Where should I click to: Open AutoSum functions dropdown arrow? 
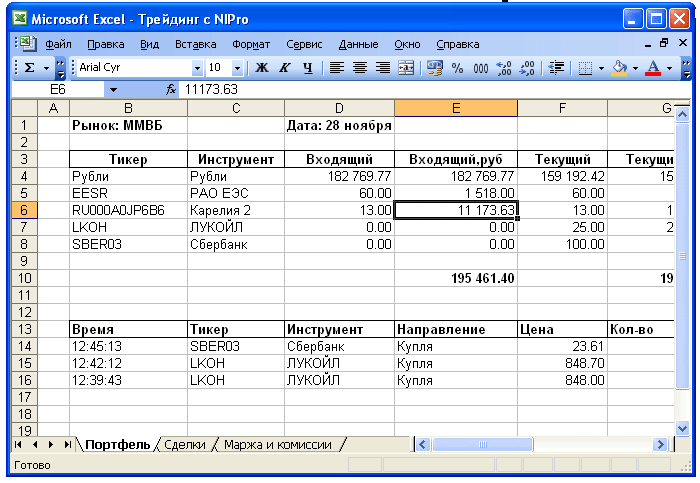[46, 68]
